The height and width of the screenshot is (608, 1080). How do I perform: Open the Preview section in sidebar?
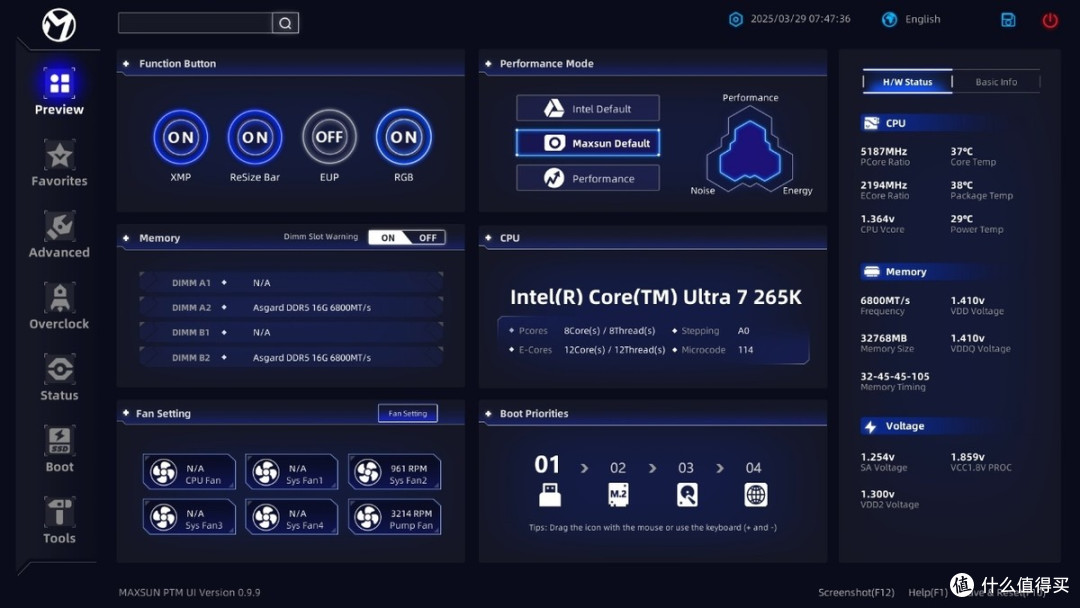click(59, 91)
